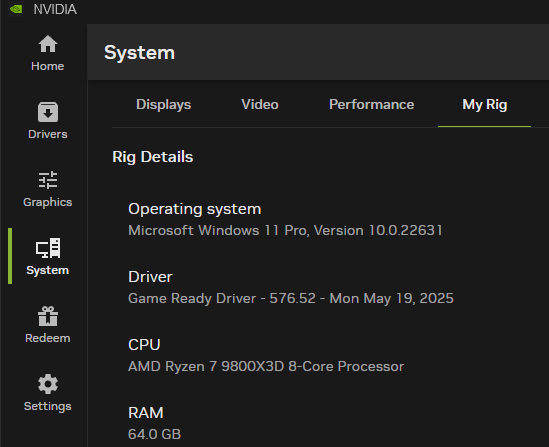Image resolution: width=549 pixels, height=447 pixels.
Task: Open the Graphics sliders icon
Action: 48,180
